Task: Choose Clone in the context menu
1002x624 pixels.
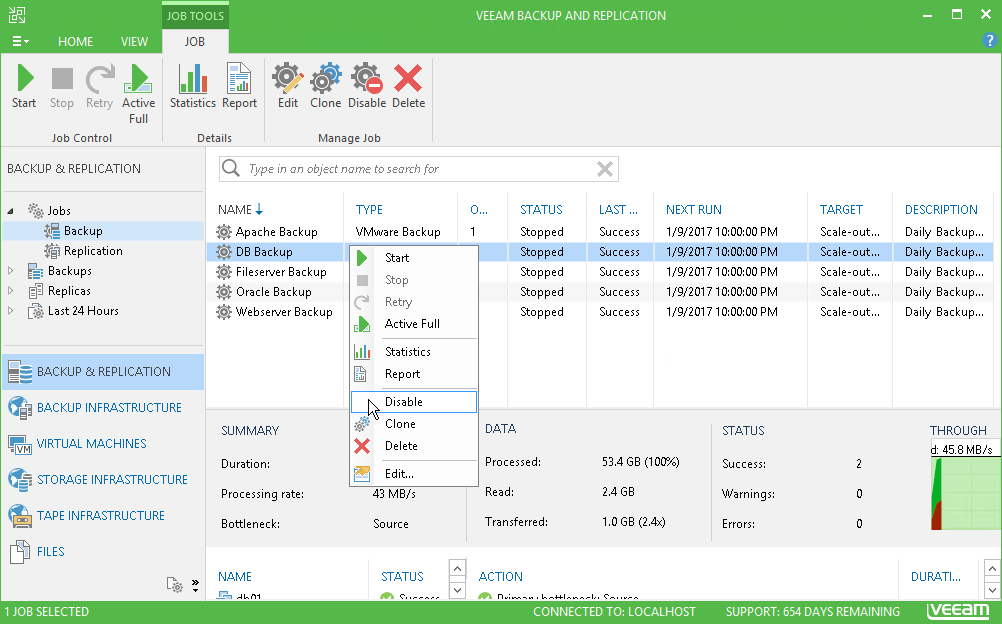Action: click(x=413, y=424)
